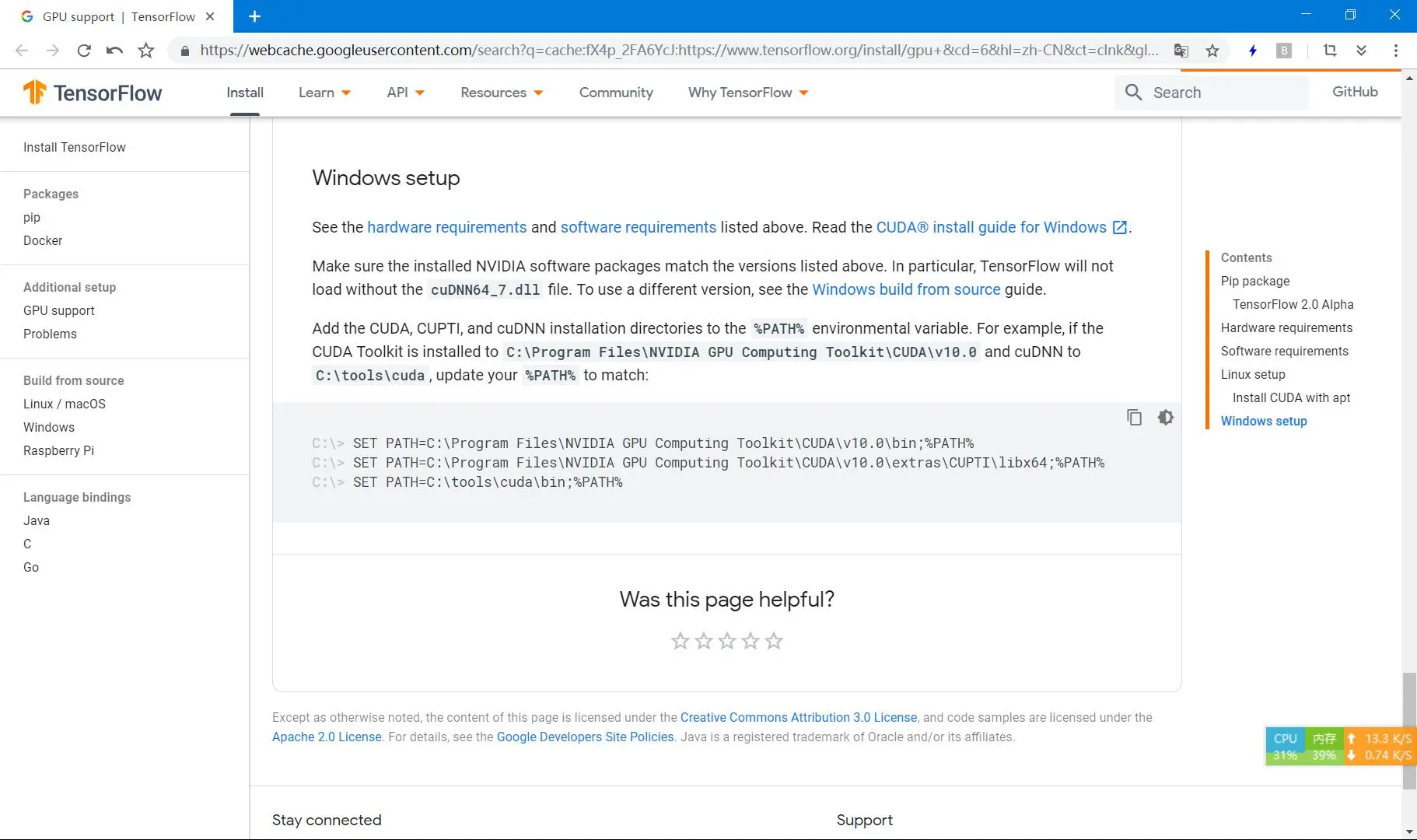Open Go language binding
This screenshot has height=840, width=1417.
31,567
